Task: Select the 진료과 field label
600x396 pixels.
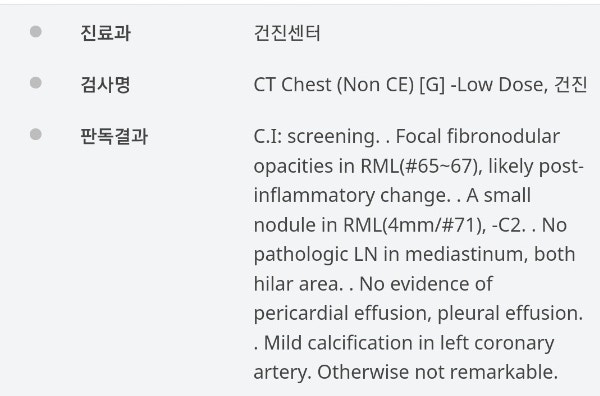Action: coord(106,33)
